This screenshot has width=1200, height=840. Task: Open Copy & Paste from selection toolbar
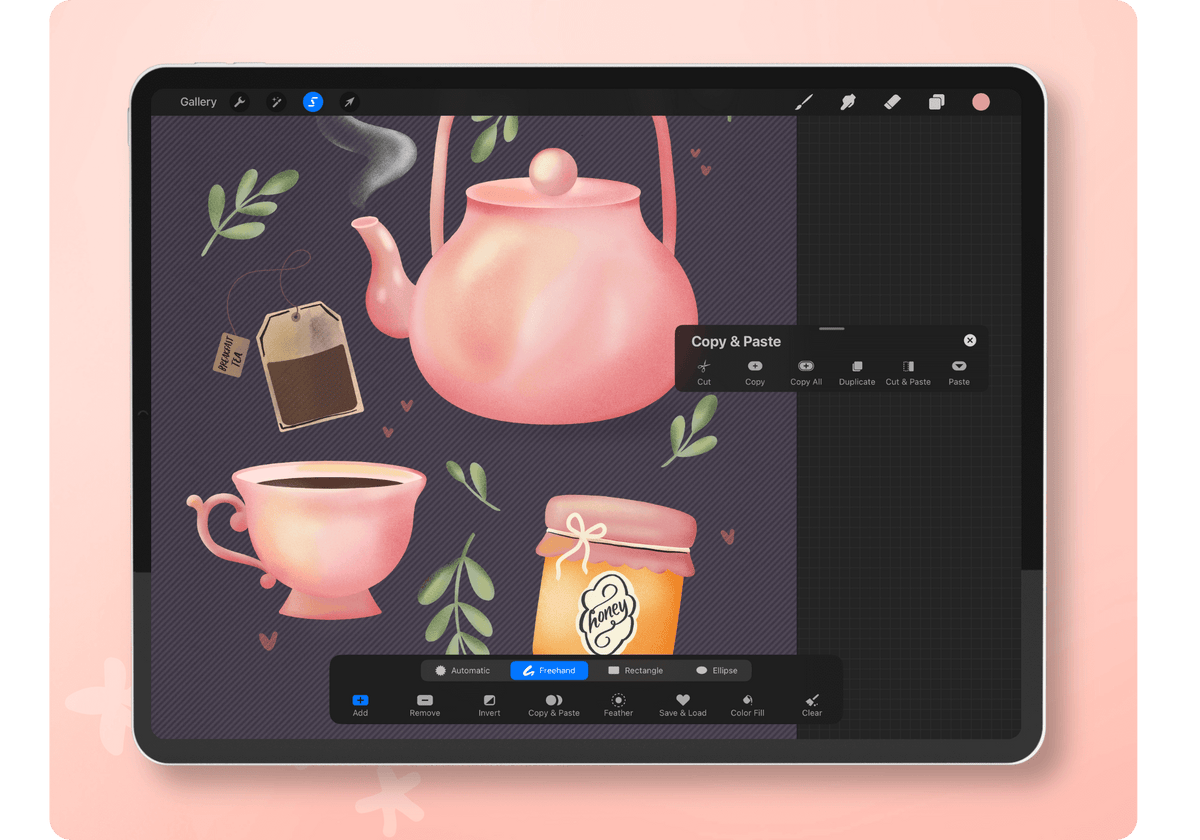point(554,706)
